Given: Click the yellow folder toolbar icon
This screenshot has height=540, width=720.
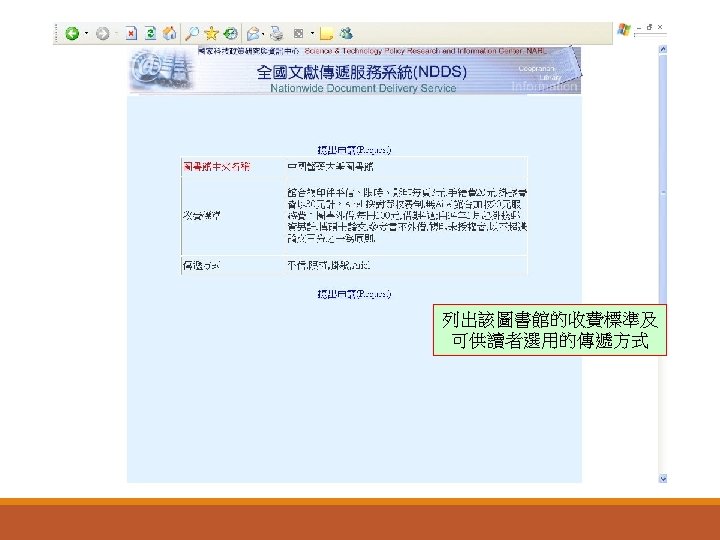Looking at the screenshot, I should click(x=326, y=34).
